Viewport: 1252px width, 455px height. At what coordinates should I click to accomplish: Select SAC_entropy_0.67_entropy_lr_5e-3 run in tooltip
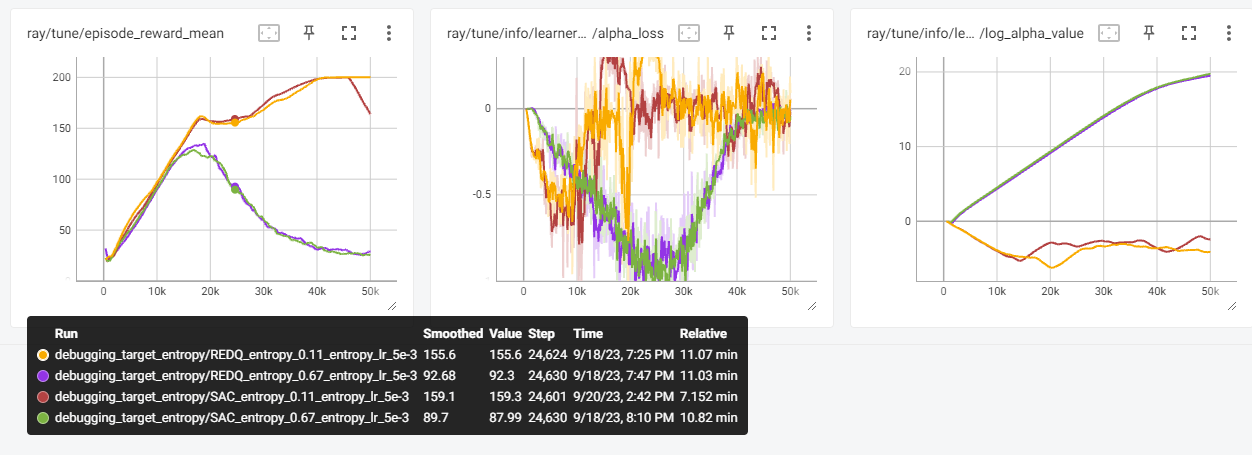point(232,418)
